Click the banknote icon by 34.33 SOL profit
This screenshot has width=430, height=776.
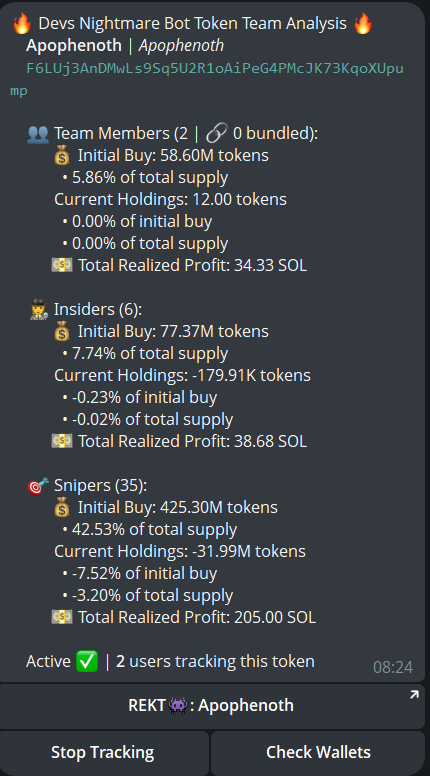[62, 265]
